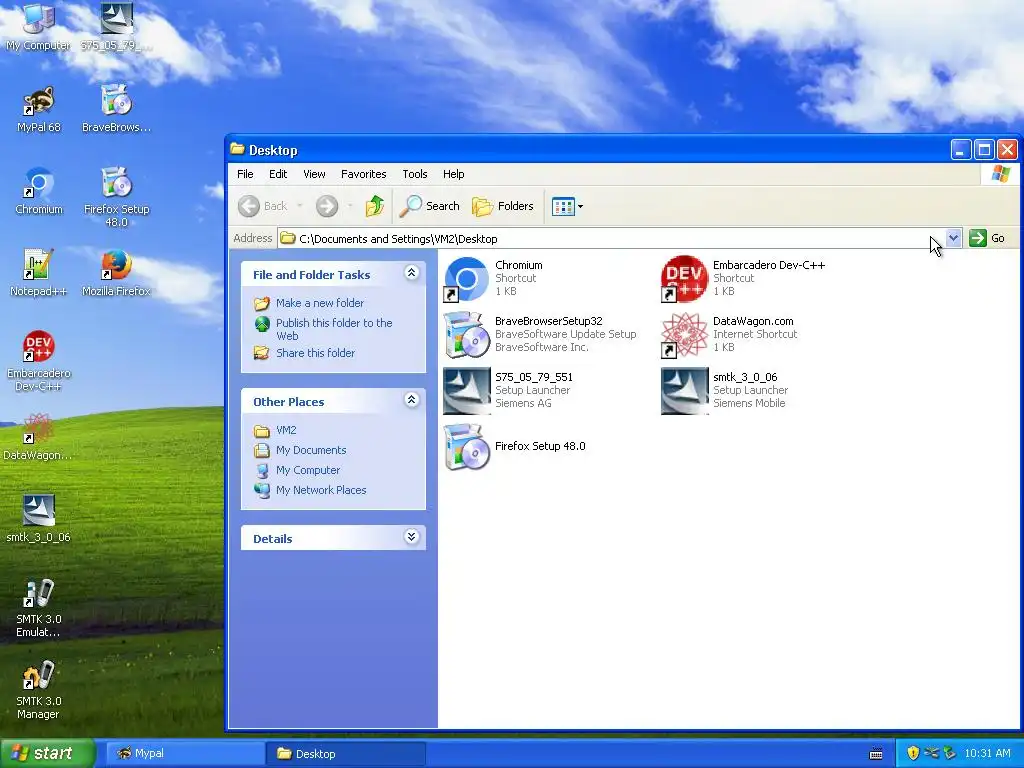Select the Notepad++ desktop shortcut

coord(39,273)
